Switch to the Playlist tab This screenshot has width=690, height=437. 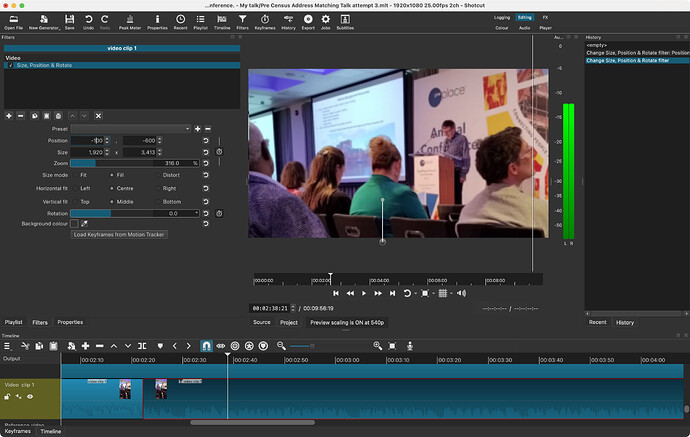coord(14,322)
